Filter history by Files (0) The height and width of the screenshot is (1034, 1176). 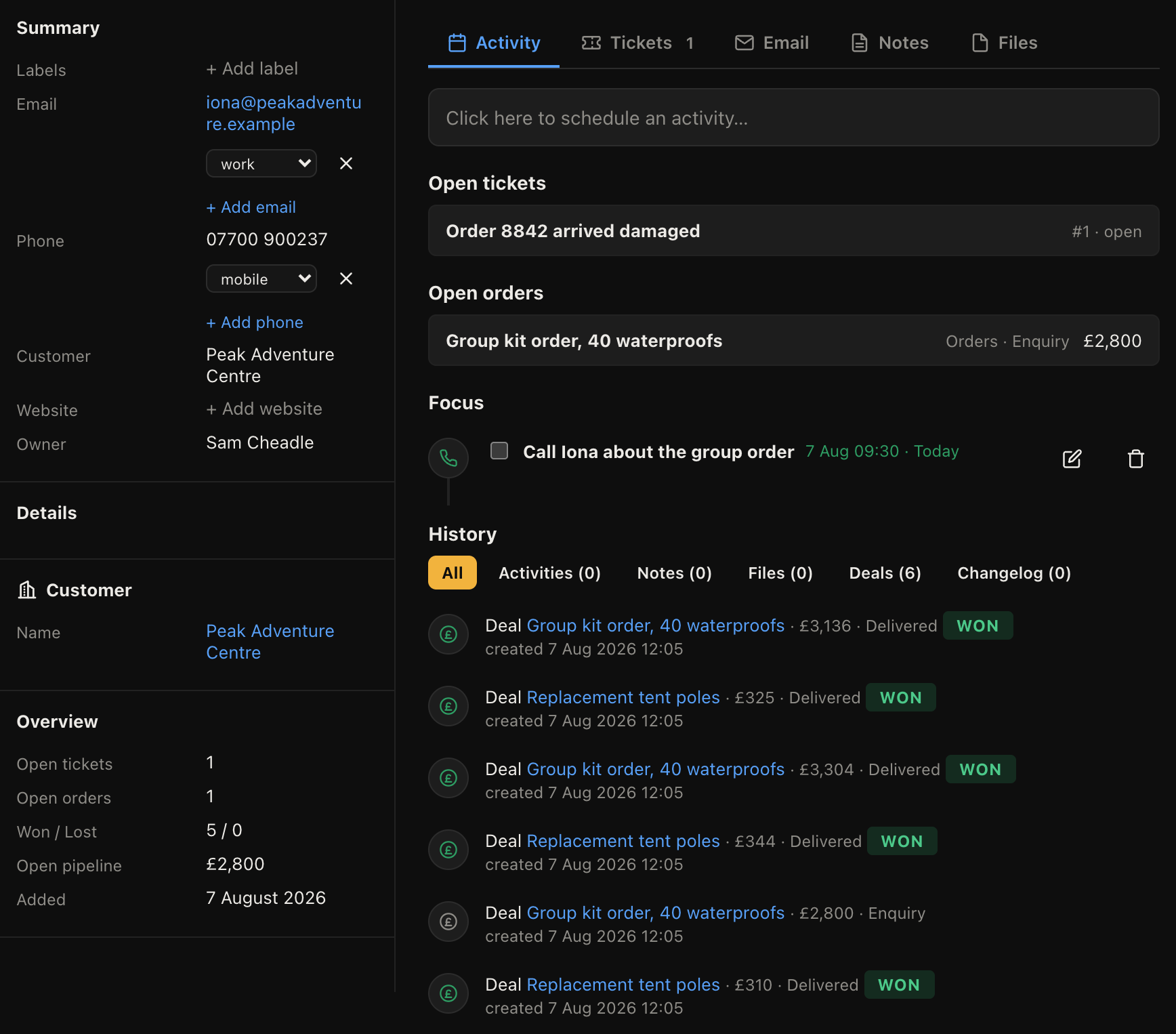pos(780,573)
